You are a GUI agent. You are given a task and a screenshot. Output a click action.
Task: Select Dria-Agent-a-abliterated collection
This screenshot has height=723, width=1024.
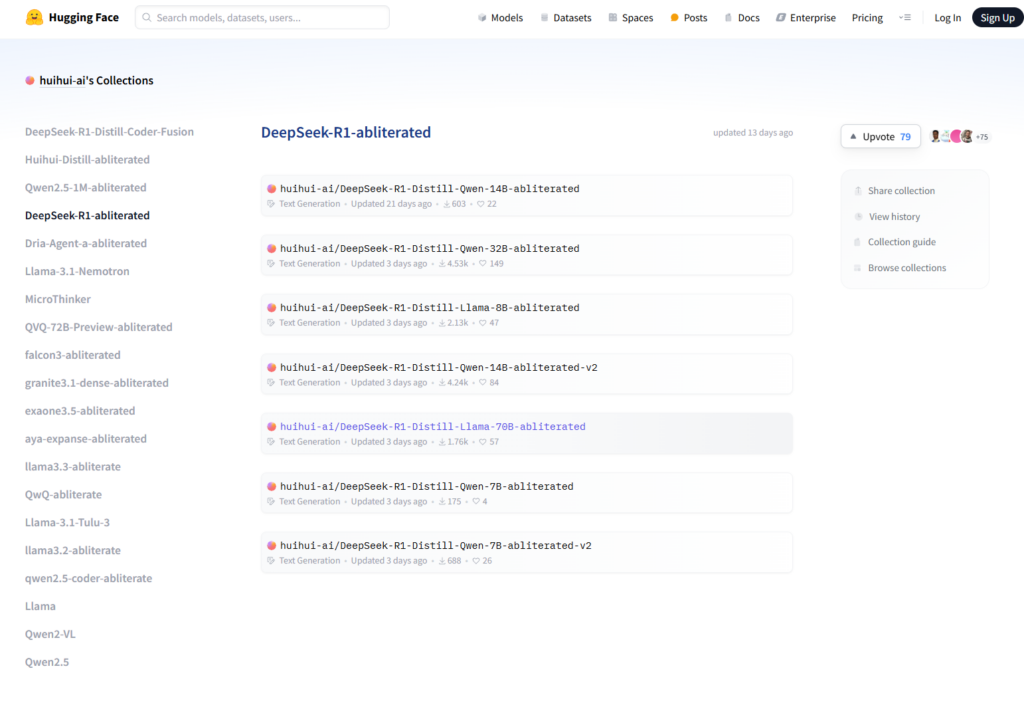click(x=86, y=244)
